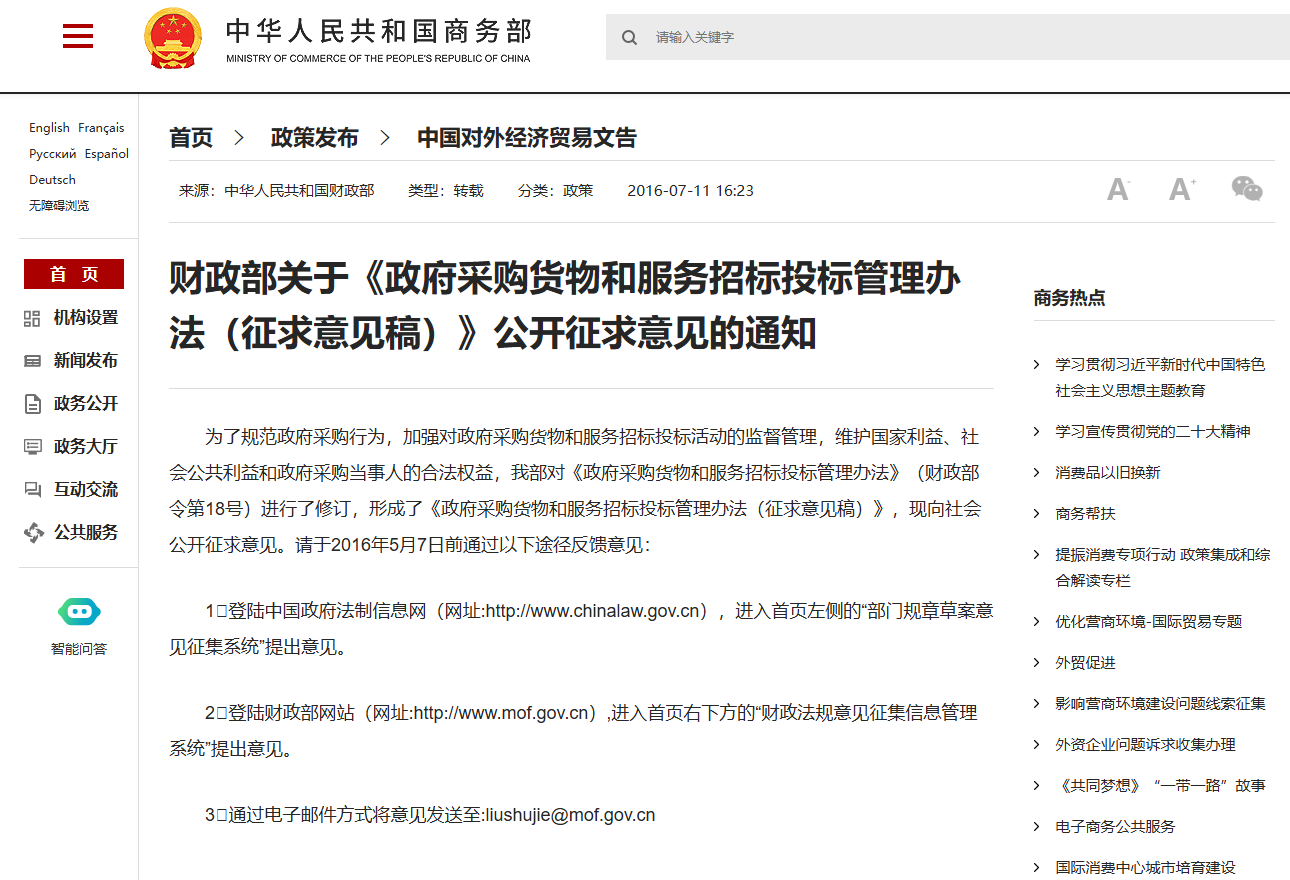Go to 政策发布 in the breadcrumb

(x=314, y=138)
